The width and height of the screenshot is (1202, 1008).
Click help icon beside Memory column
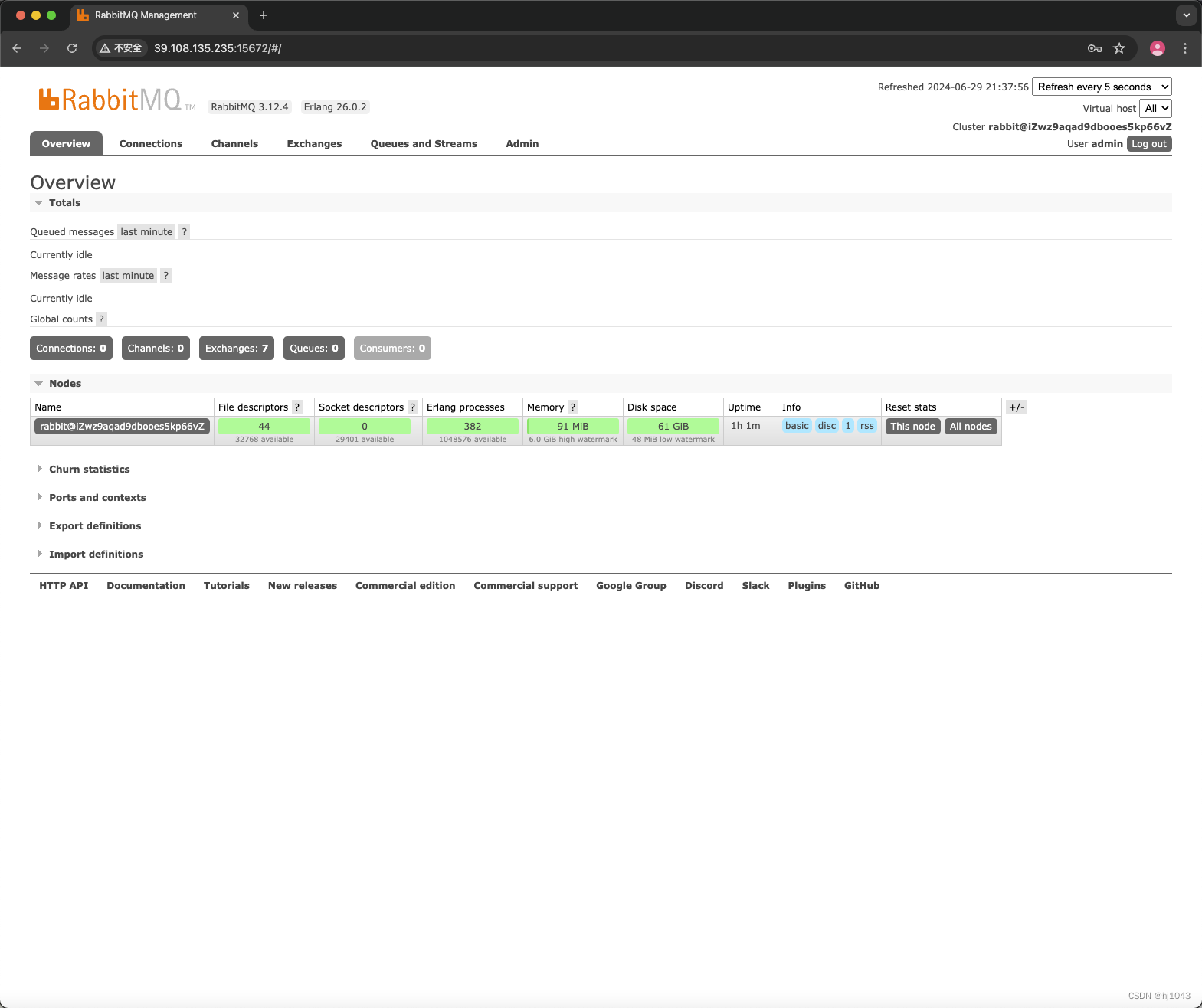coord(573,407)
